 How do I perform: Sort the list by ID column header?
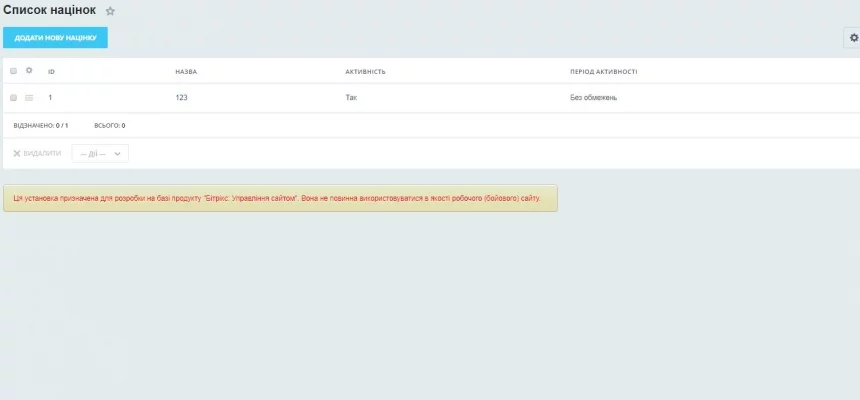[51, 72]
